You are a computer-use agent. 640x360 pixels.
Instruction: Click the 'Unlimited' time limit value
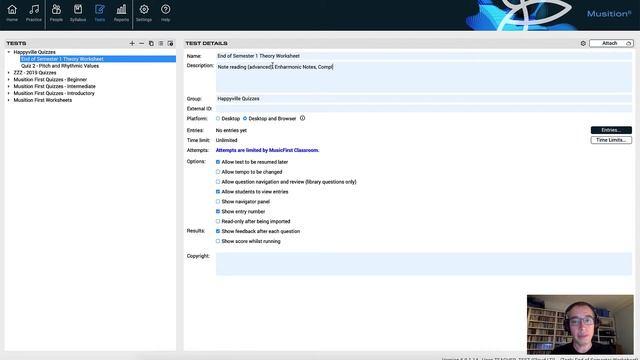click(x=227, y=140)
